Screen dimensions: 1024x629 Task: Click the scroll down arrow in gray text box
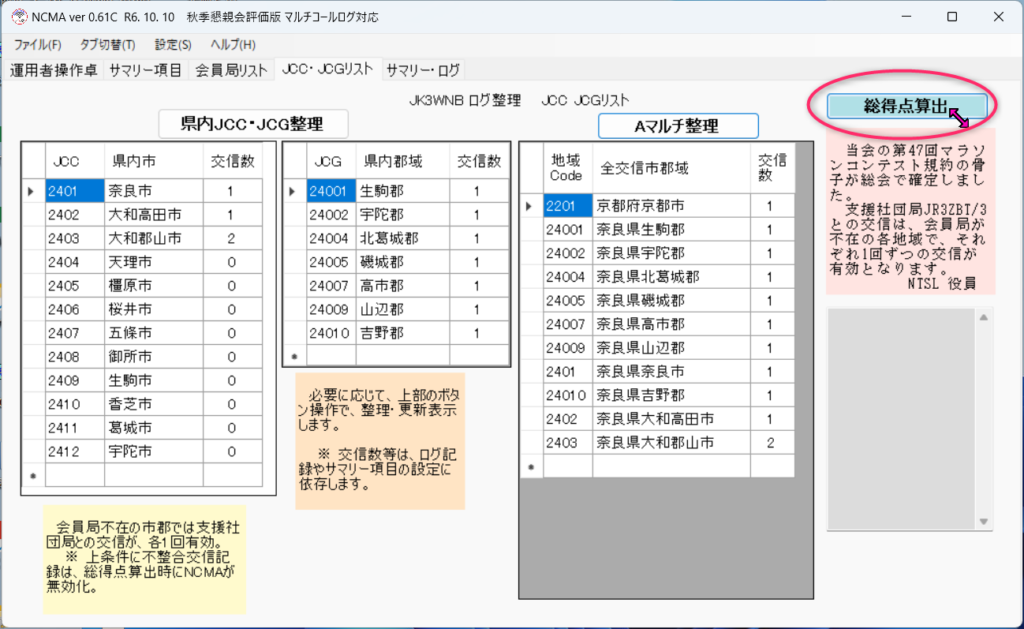coord(983,521)
